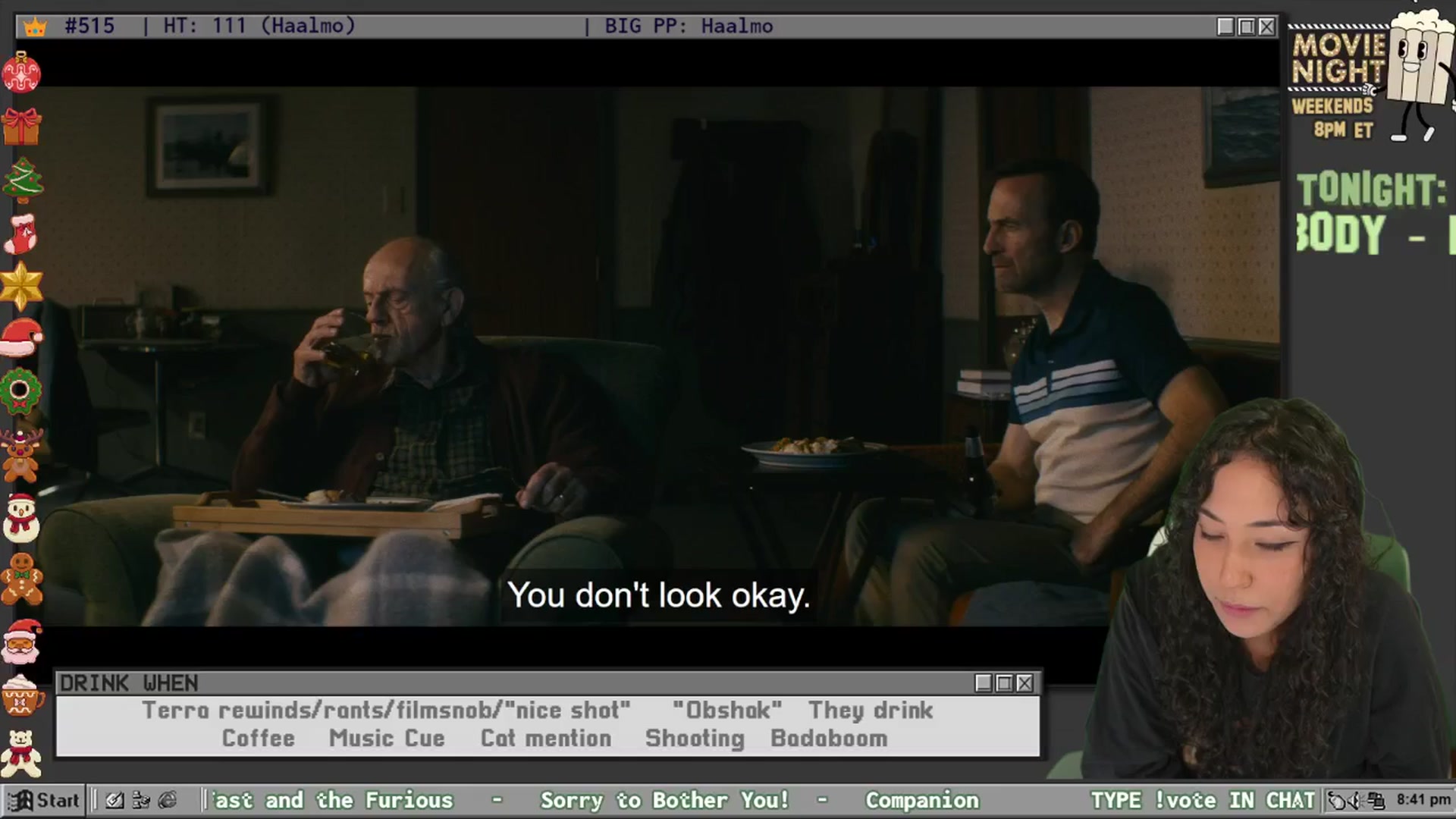Click the 8:41 pm taskbar clock
Viewport: 1456px width, 819px height.
click(x=1423, y=800)
